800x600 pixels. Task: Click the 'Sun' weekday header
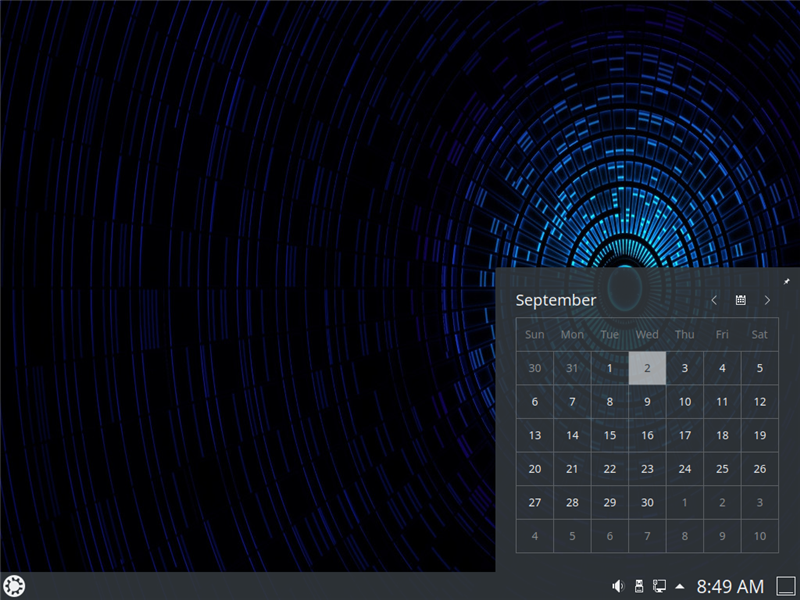coord(535,335)
